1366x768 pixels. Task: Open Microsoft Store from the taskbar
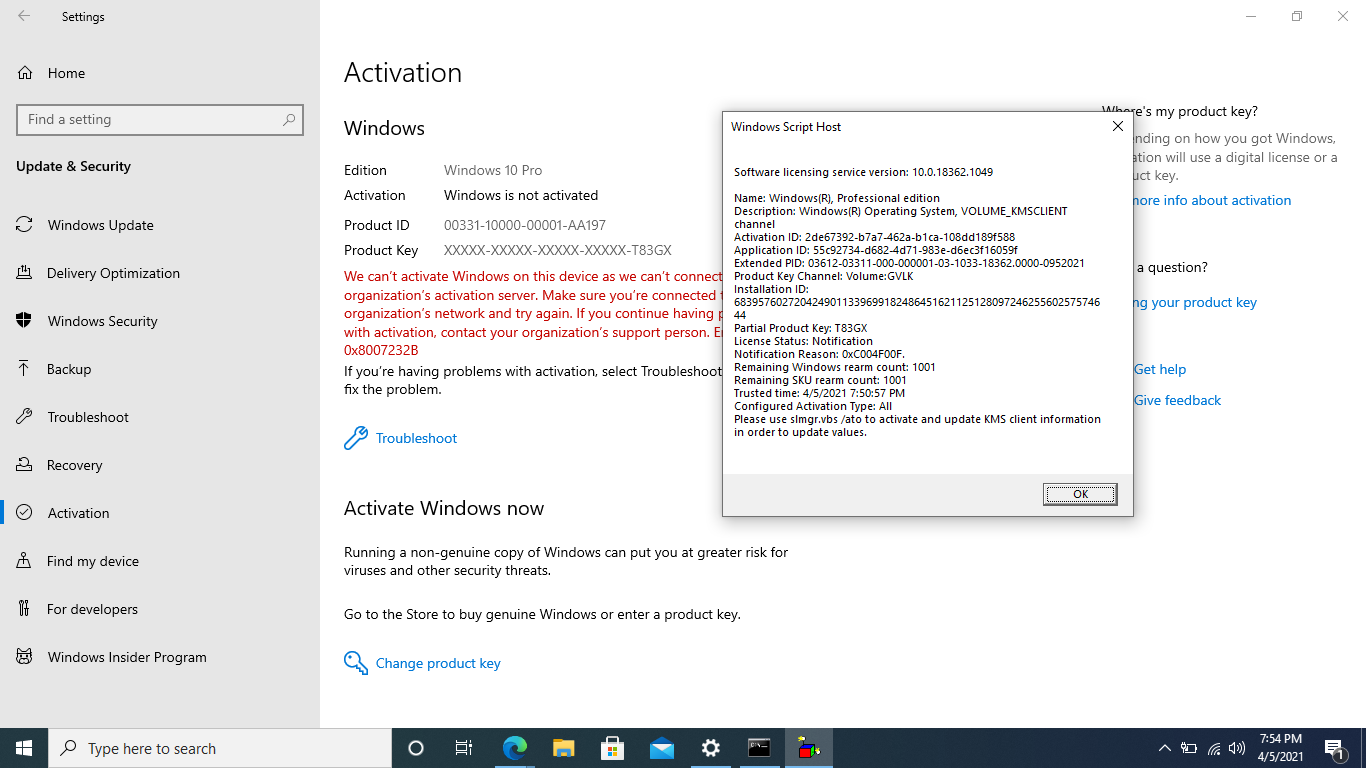[x=612, y=748]
